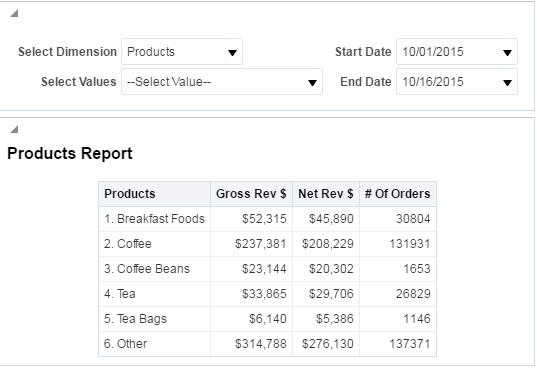
Task: Click the 1146 orders cell
Action: click(x=398, y=319)
